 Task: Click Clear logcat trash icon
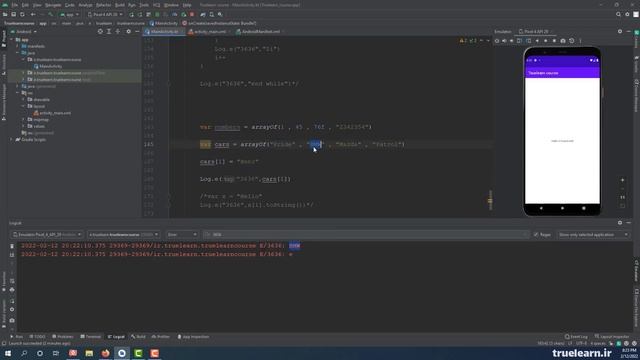(12, 246)
